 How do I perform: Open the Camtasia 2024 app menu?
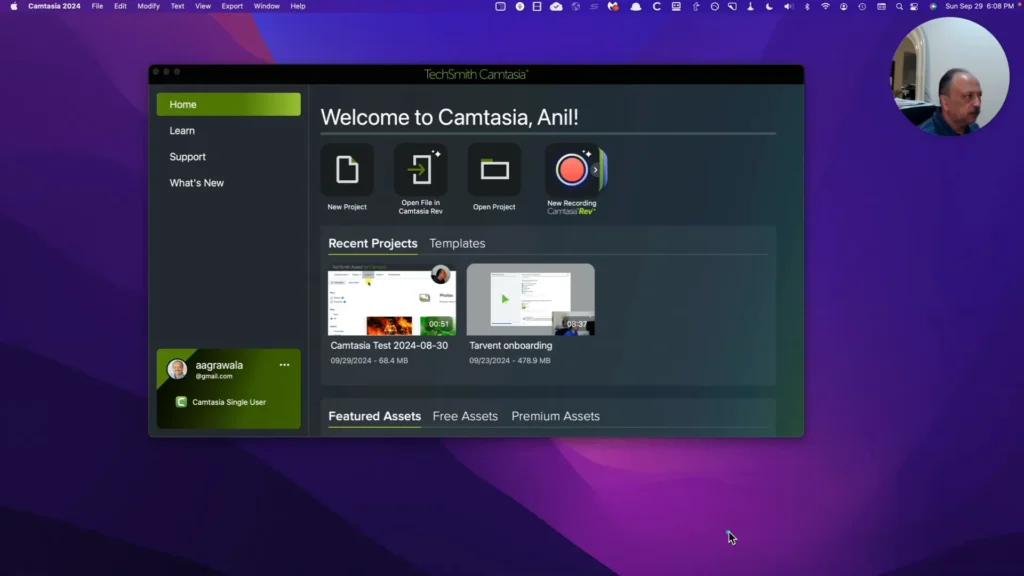[54, 6]
